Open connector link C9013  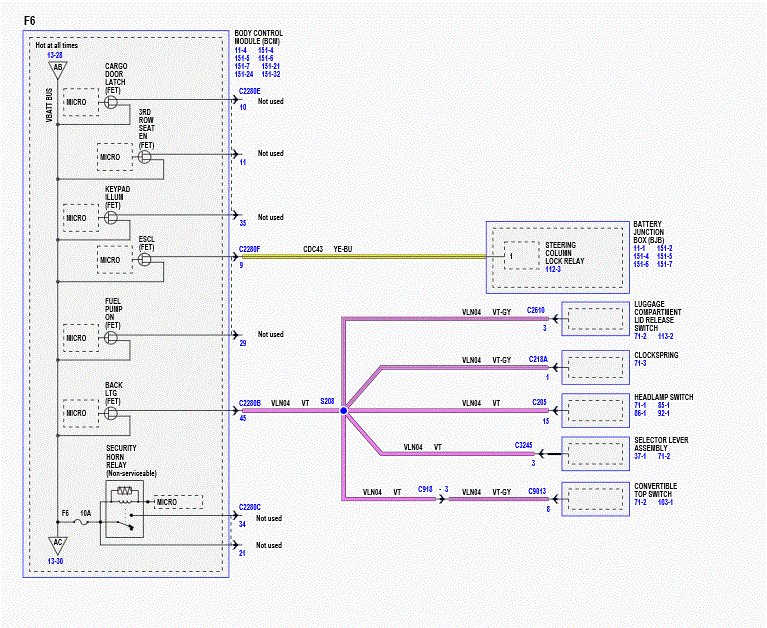click(537, 491)
